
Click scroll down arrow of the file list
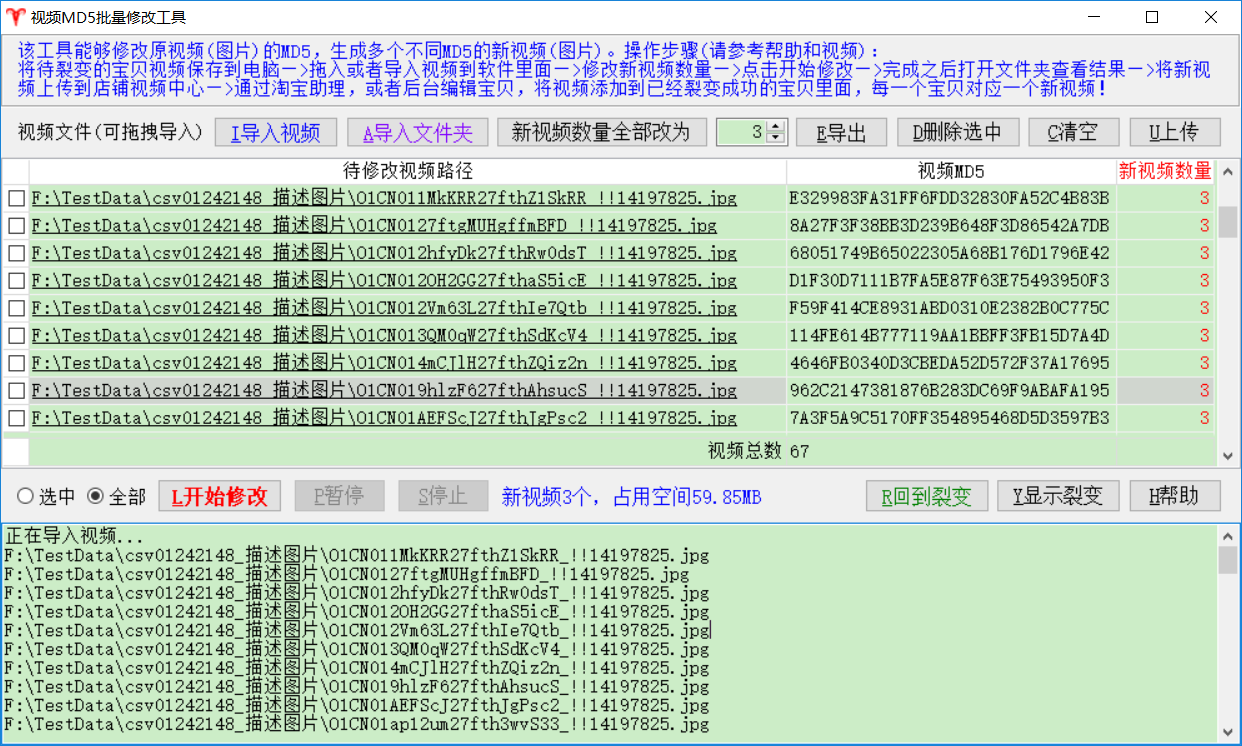(1228, 456)
